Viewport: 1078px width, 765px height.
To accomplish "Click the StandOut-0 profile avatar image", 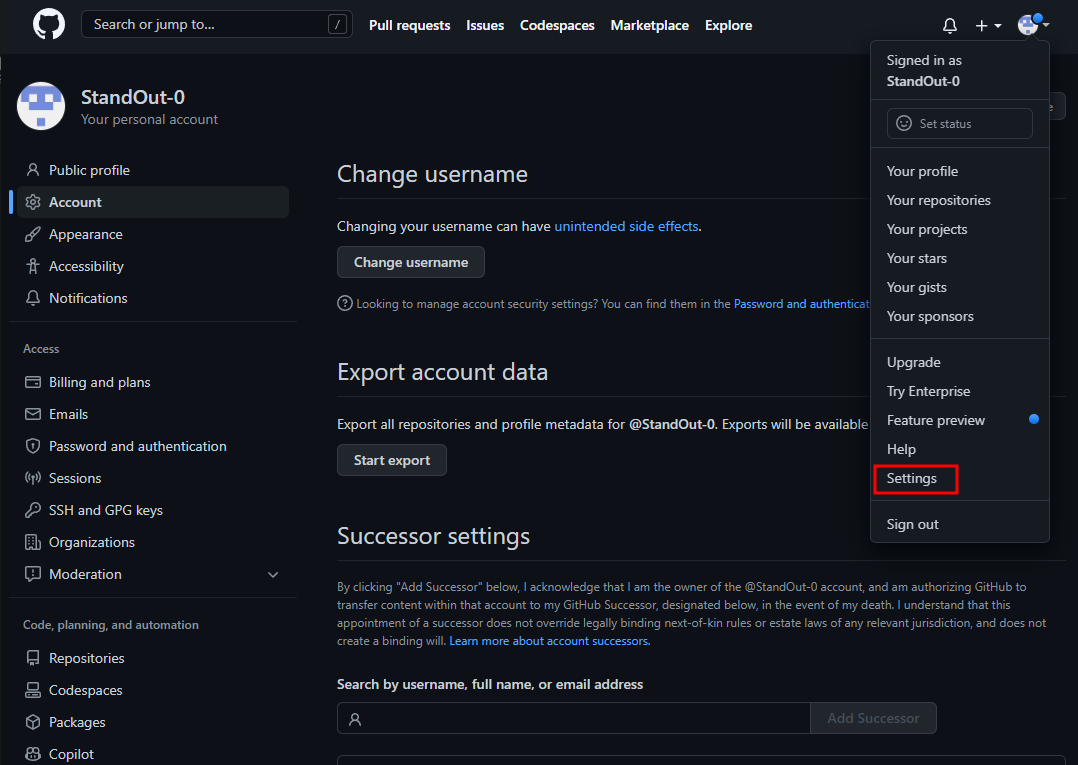I will coord(41,106).
